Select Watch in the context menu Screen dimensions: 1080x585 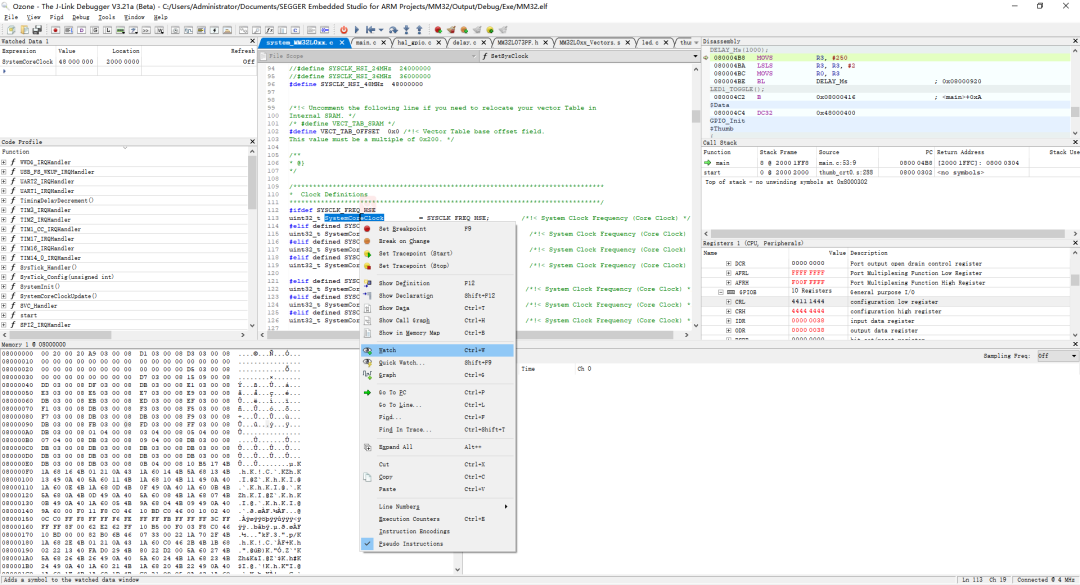point(438,350)
